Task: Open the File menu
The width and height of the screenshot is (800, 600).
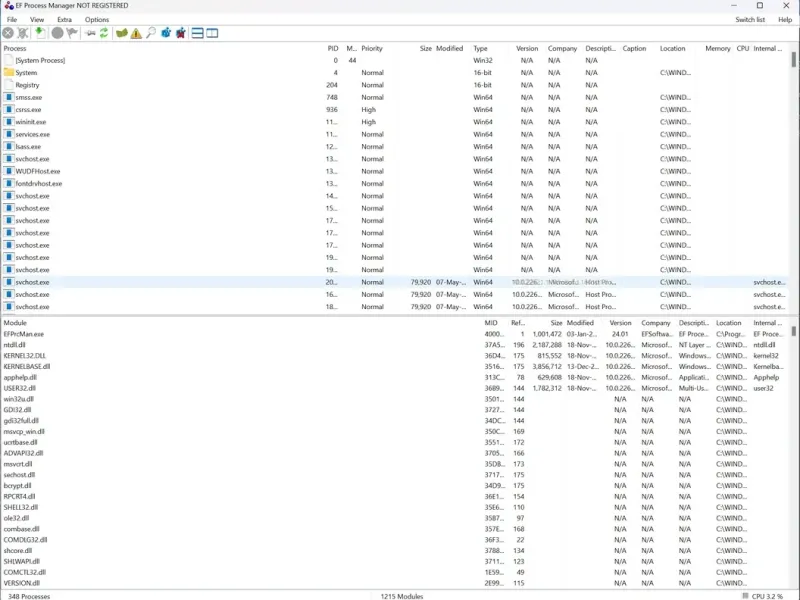Action: pos(12,19)
